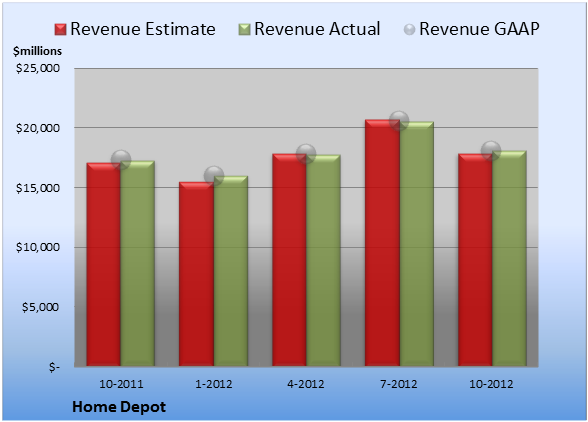Click the '4-2012' category label

pos(306,384)
